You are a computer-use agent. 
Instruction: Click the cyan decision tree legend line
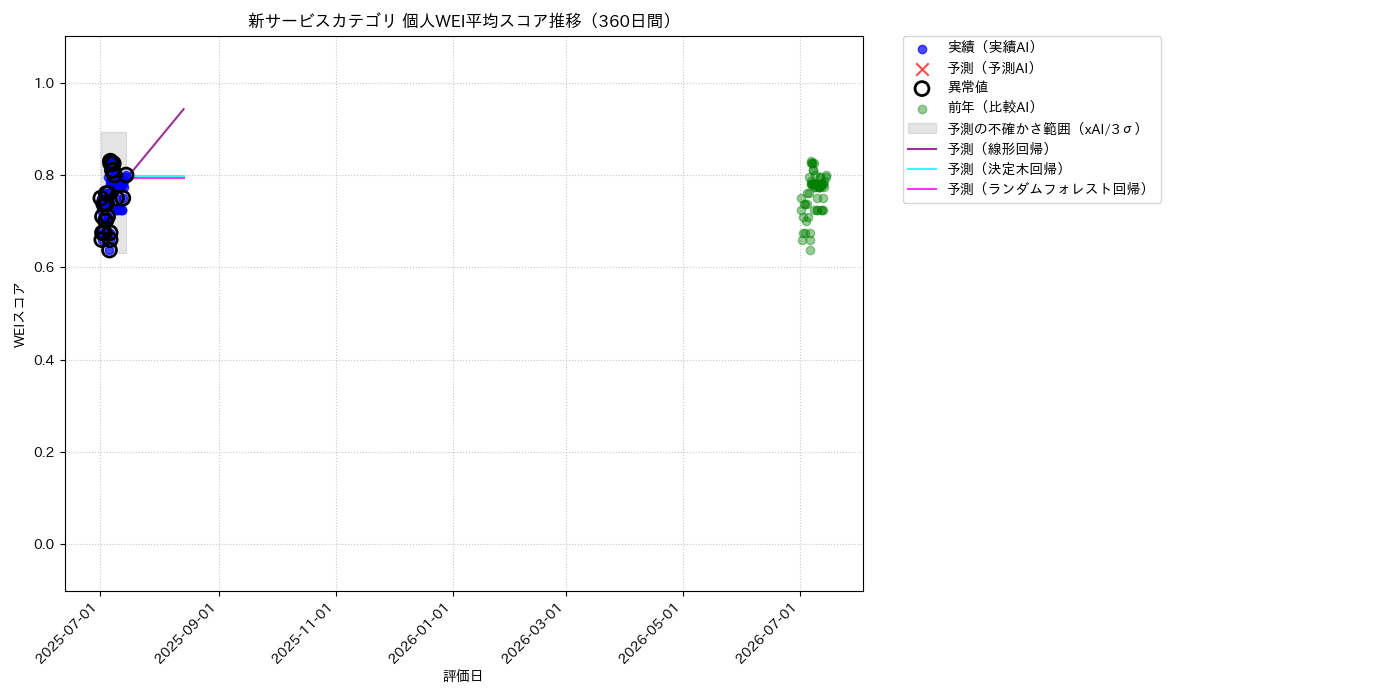(x=922, y=169)
